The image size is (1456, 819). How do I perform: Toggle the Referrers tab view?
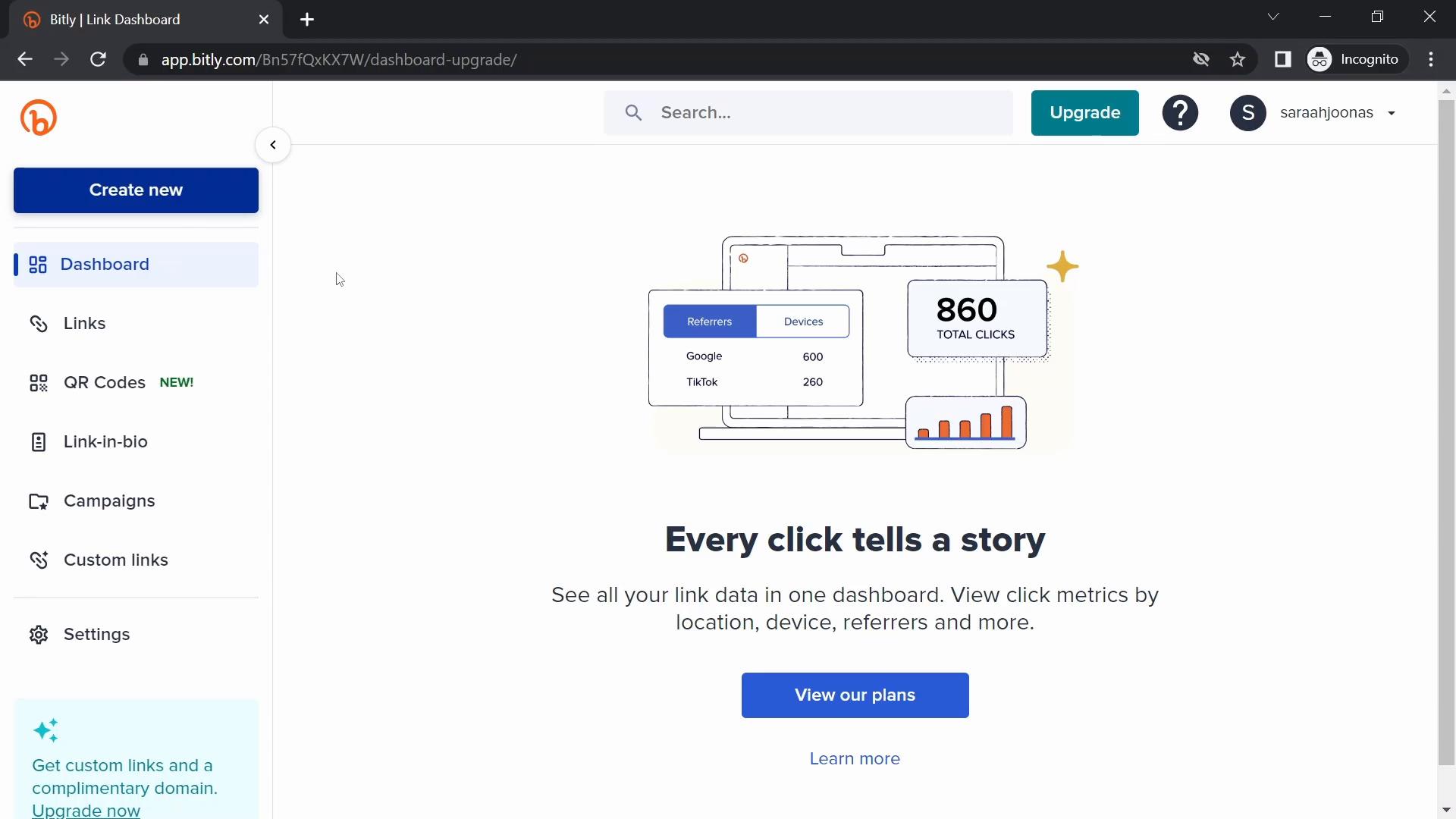710,320
